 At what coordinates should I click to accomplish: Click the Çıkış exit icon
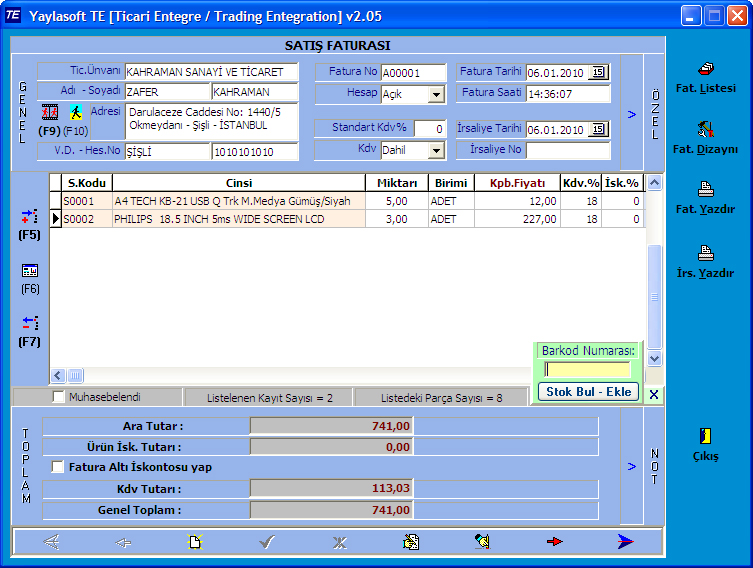click(x=705, y=436)
